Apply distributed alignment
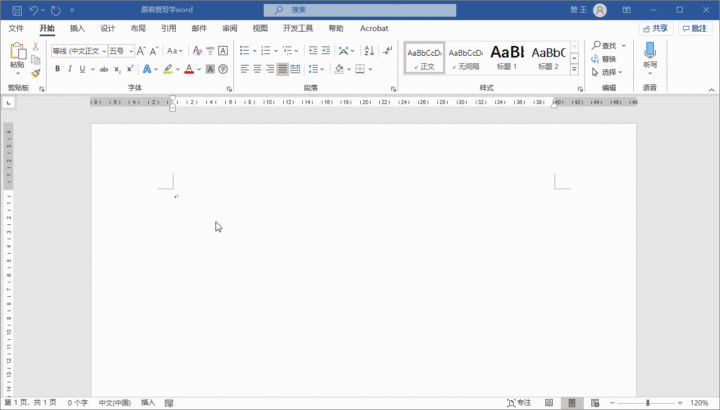The image size is (720, 410). point(296,69)
